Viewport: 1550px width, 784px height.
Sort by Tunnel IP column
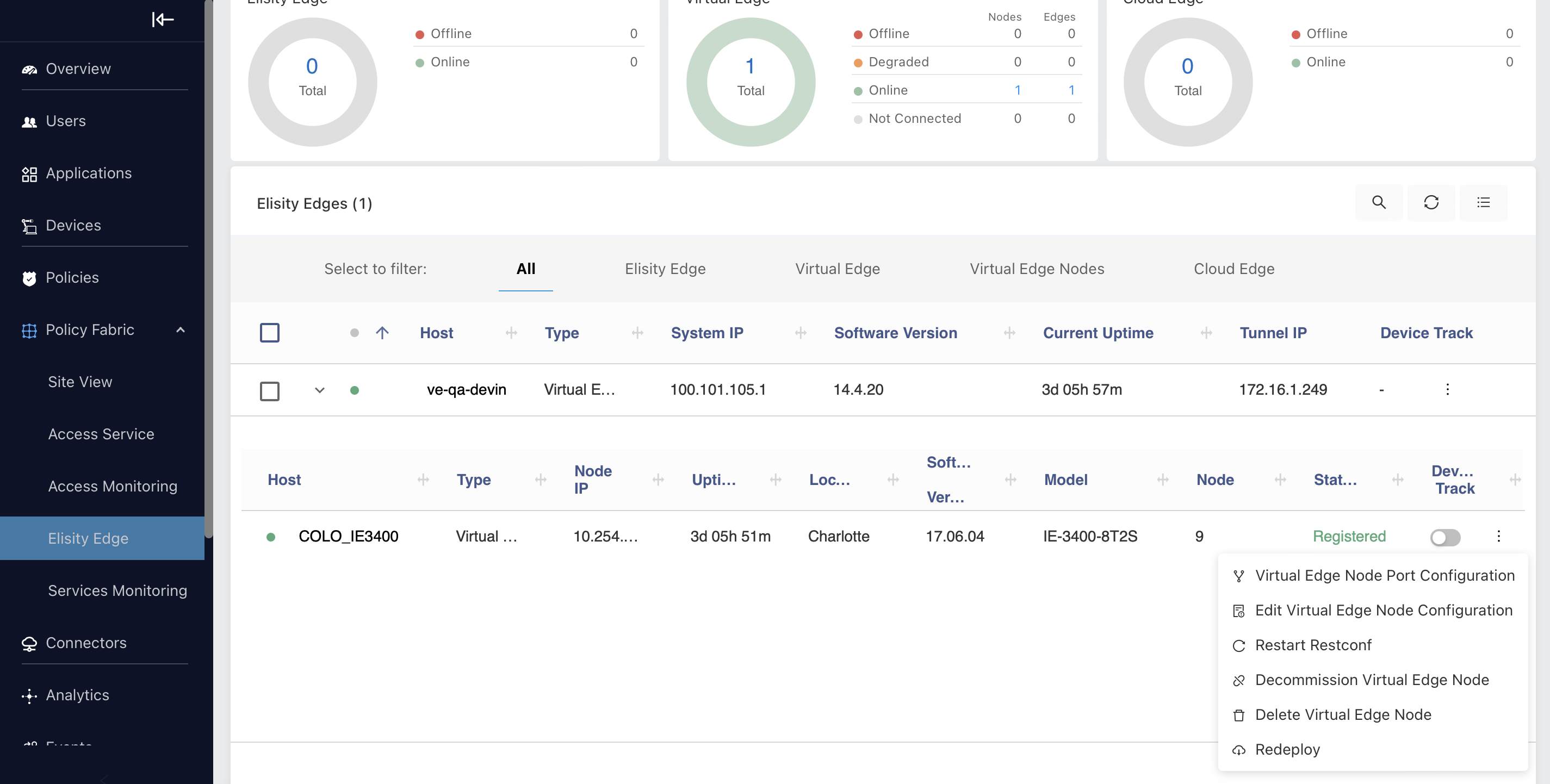[1273, 333]
